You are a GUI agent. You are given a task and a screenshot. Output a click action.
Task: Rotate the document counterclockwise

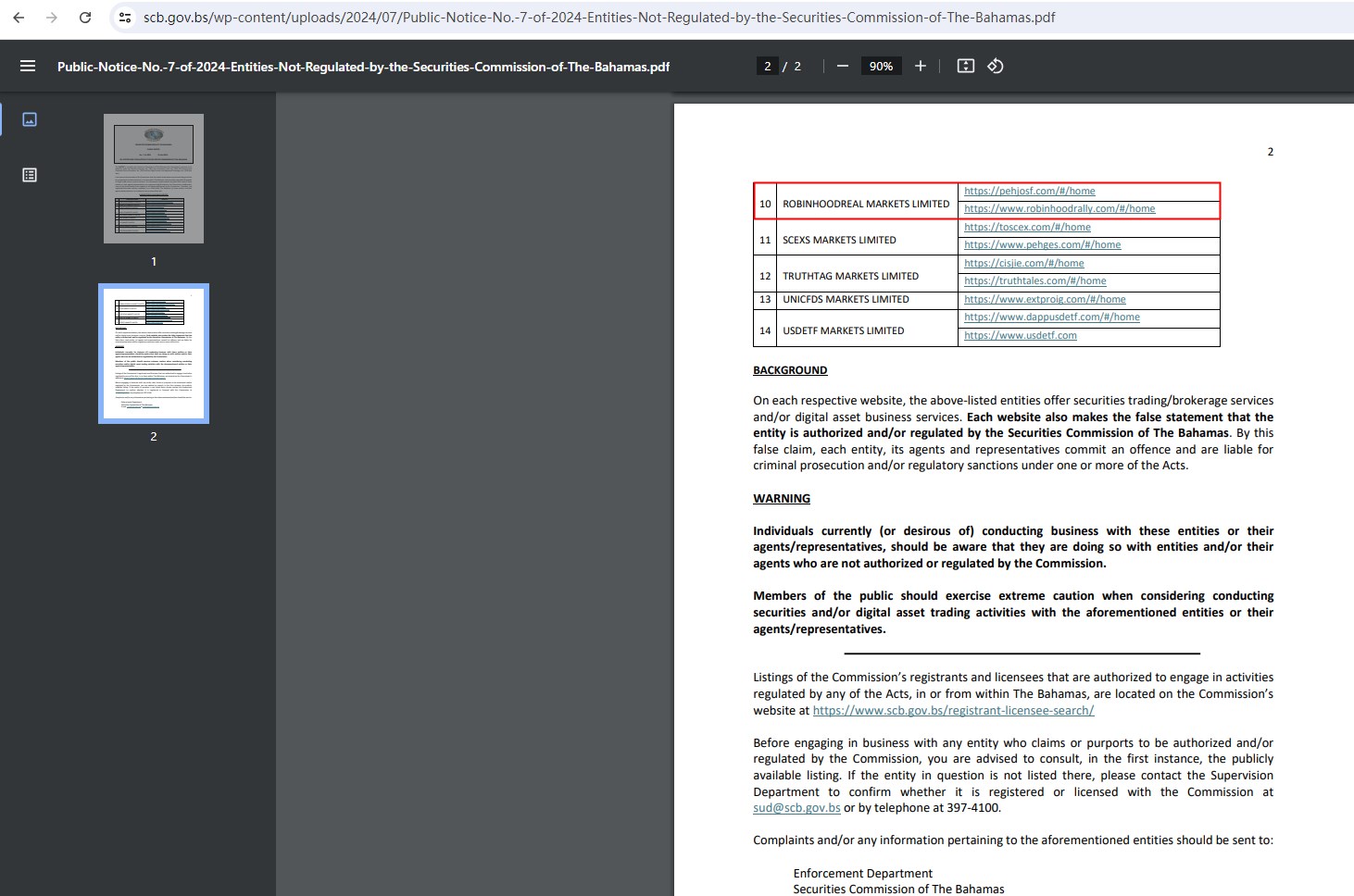pos(996,67)
